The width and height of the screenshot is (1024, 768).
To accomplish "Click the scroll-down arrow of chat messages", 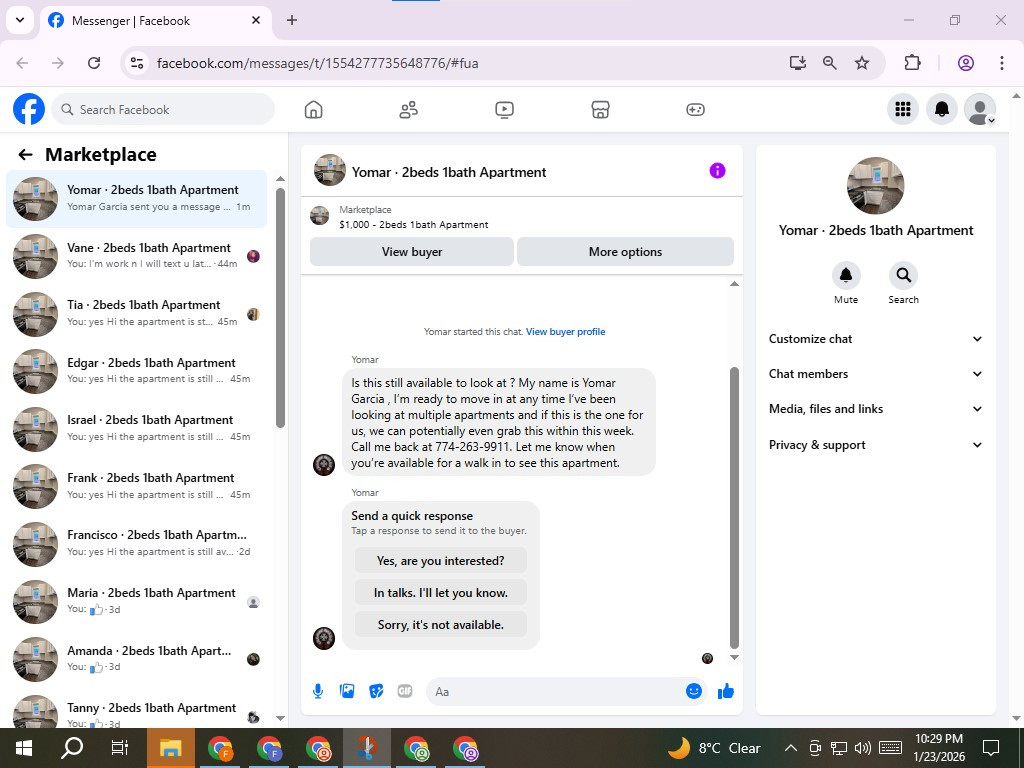I will point(734,658).
